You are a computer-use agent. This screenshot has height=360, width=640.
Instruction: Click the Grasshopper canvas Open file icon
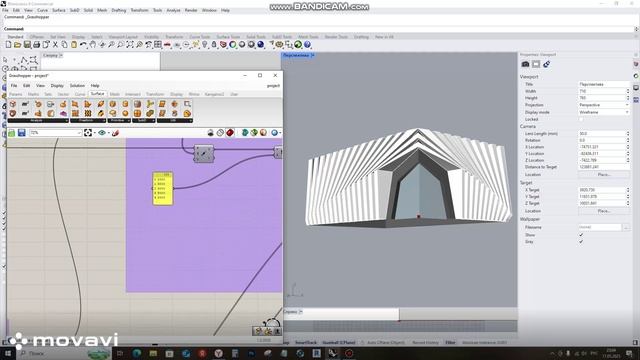11,133
